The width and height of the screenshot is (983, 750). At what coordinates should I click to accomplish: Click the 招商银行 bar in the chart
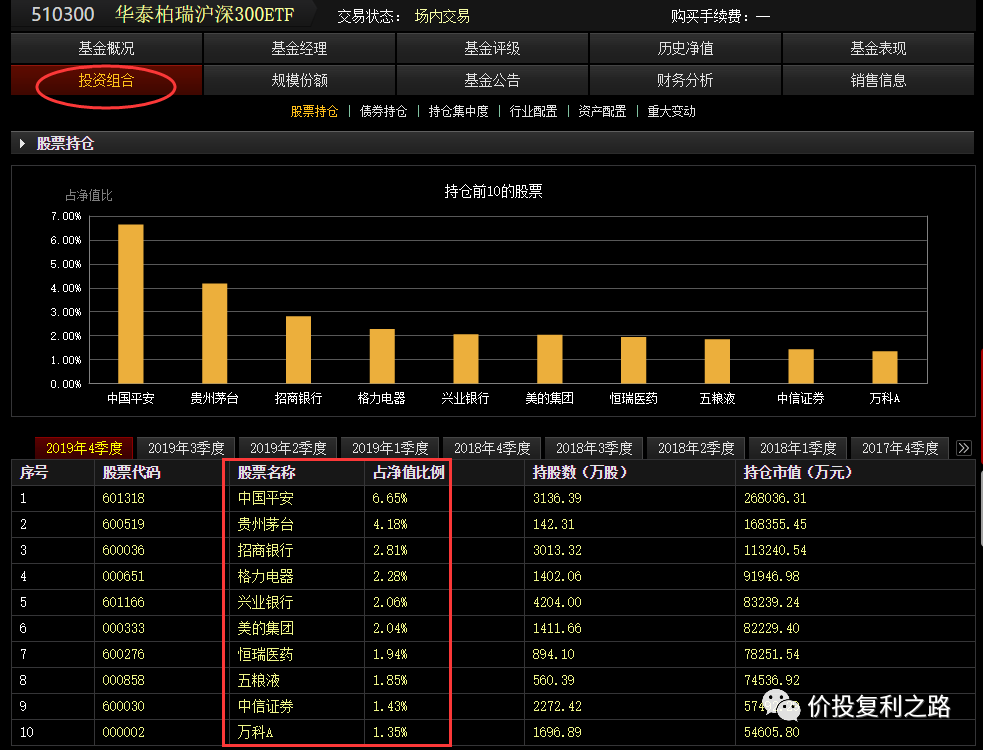point(298,349)
